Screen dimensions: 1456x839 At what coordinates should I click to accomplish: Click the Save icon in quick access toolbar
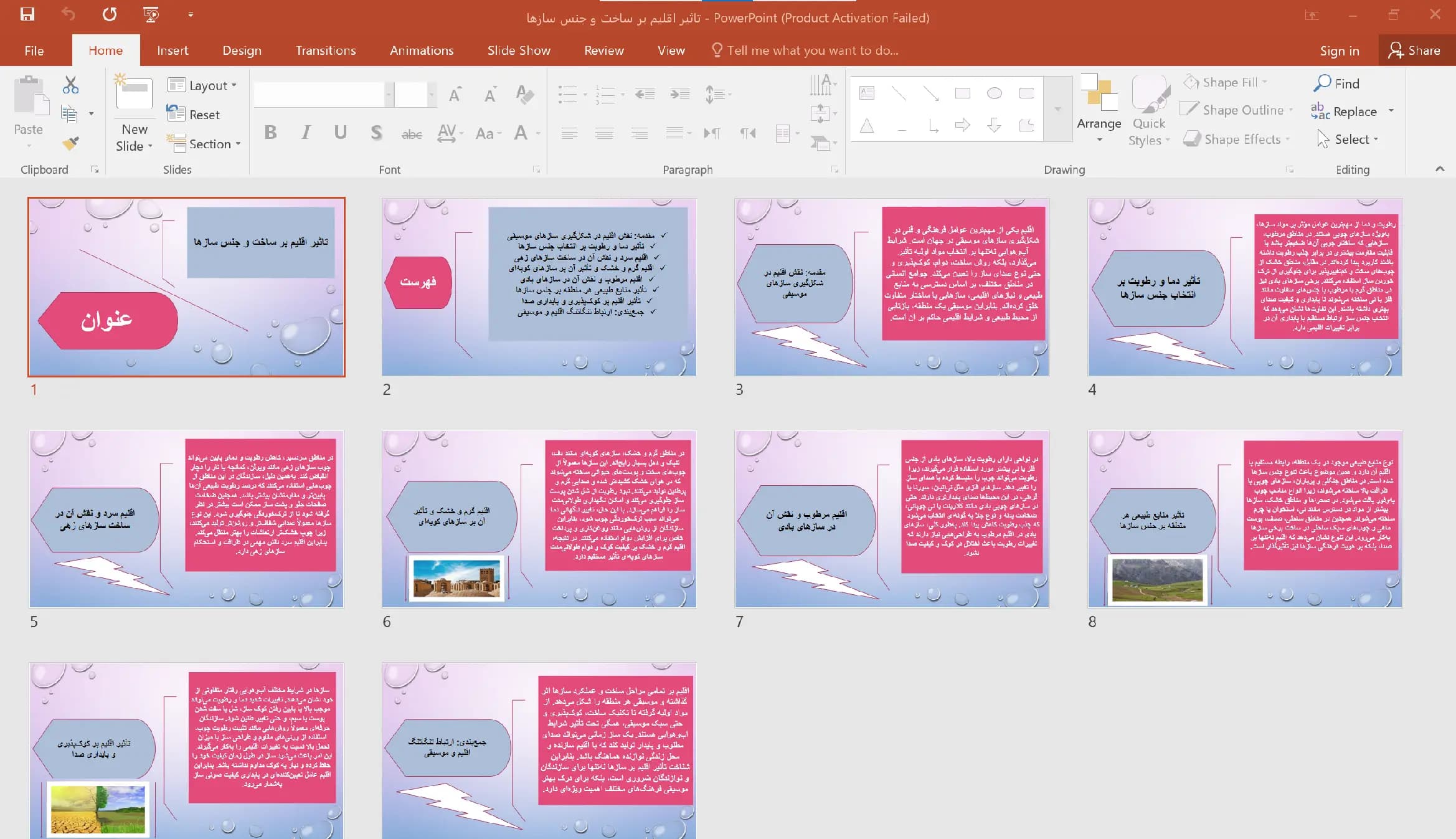[x=27, y=14]
